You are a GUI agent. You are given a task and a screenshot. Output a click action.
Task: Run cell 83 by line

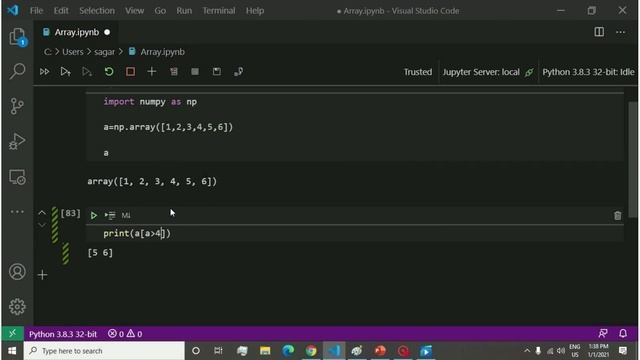coord(110,215)
